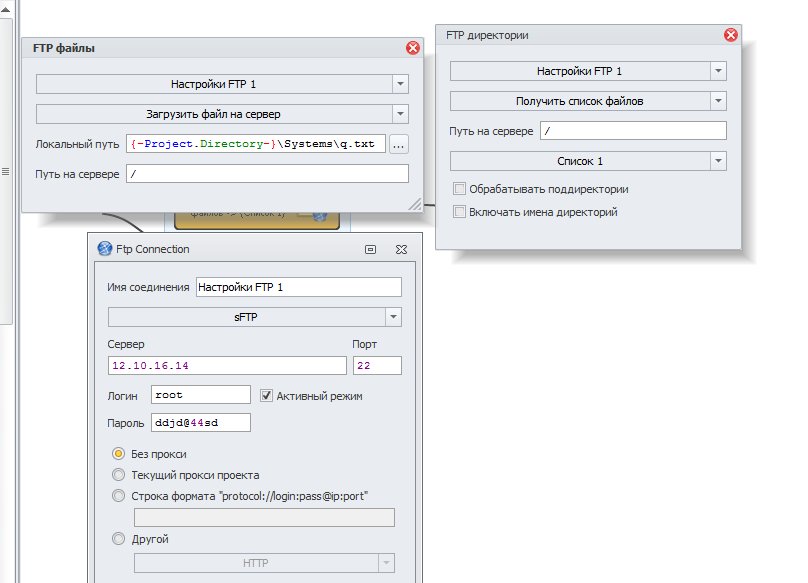
Task: Click Путь на сервере field in FTP директории
Action: (633, 131)
